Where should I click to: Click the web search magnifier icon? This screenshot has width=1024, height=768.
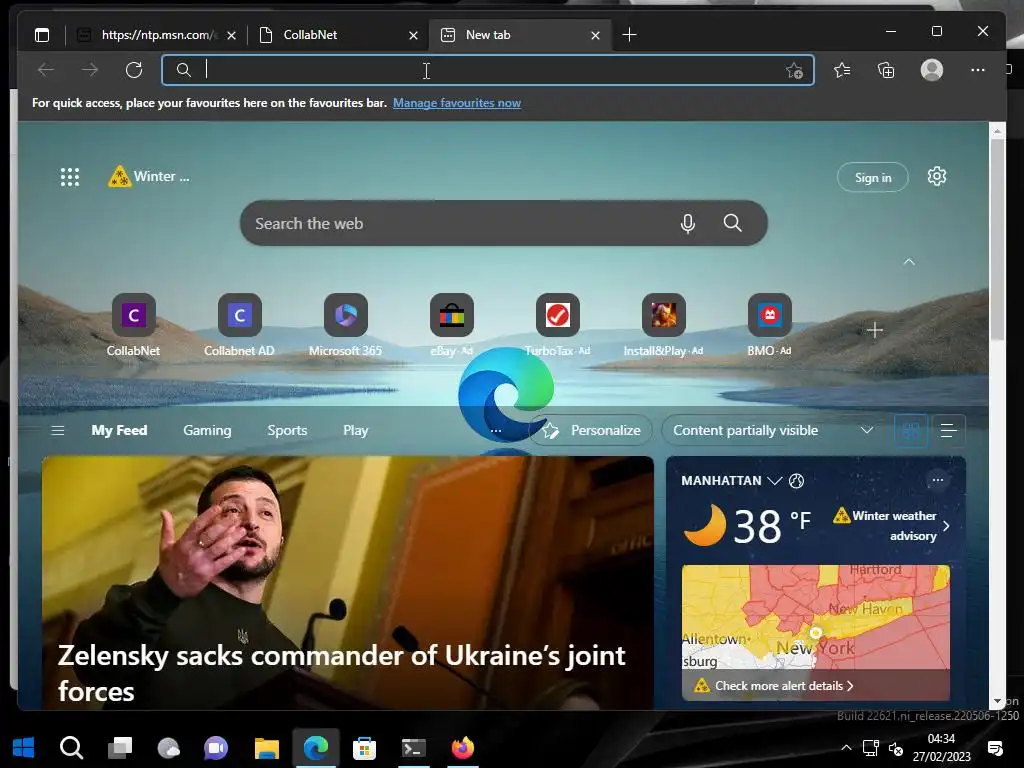[x=733, y=223]
